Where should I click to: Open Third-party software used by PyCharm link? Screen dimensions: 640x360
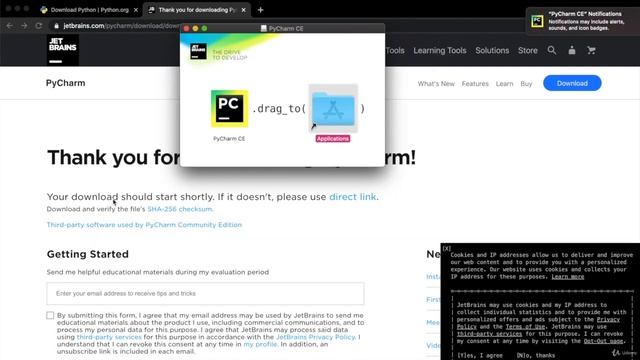pyautogui.click(x=144, y=225)
